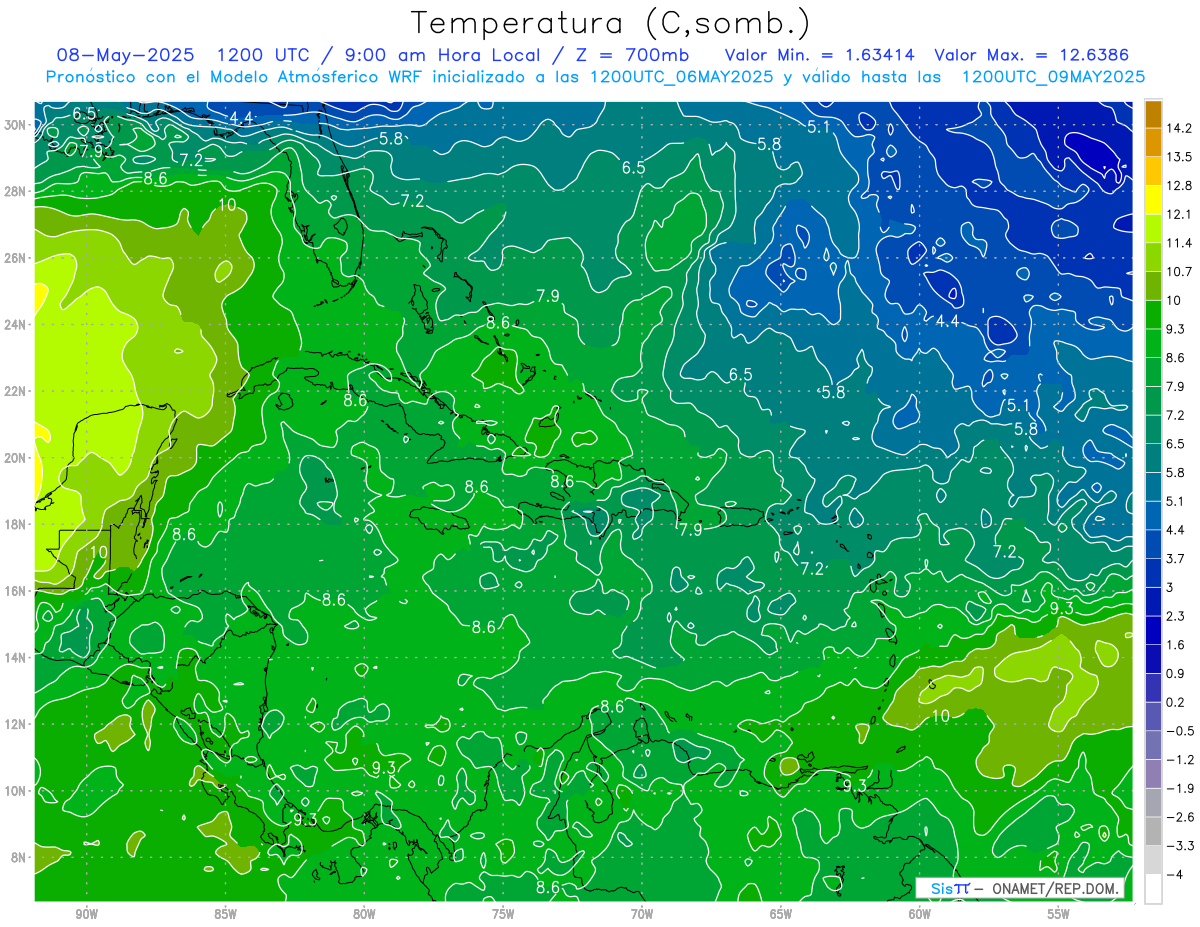Click the 12.1 value on the color legend
The height and width of the screenshot is (927, 1200).
coord(1179,214)
